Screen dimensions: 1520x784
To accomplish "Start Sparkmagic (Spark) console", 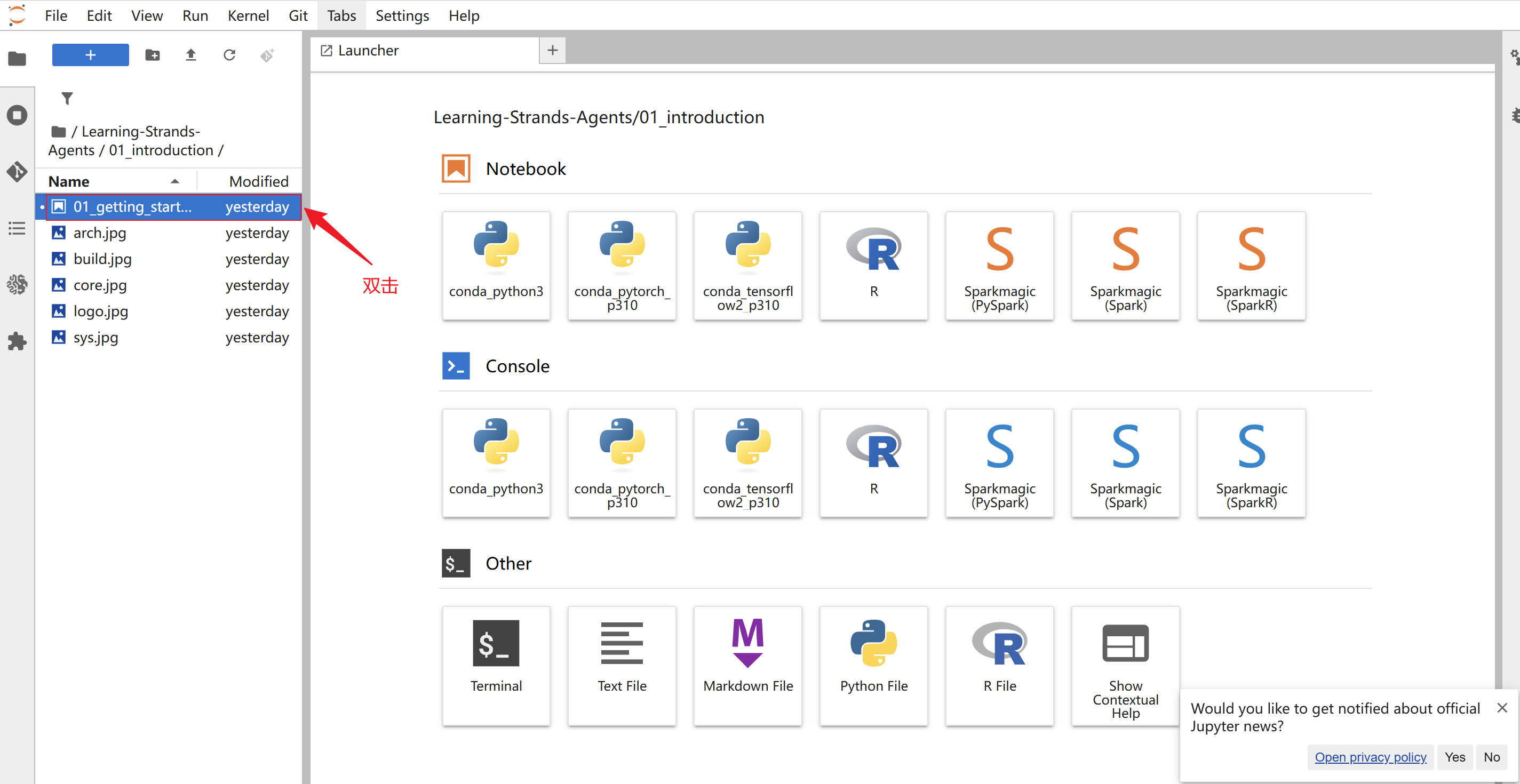I will (x=1125, y=463).
